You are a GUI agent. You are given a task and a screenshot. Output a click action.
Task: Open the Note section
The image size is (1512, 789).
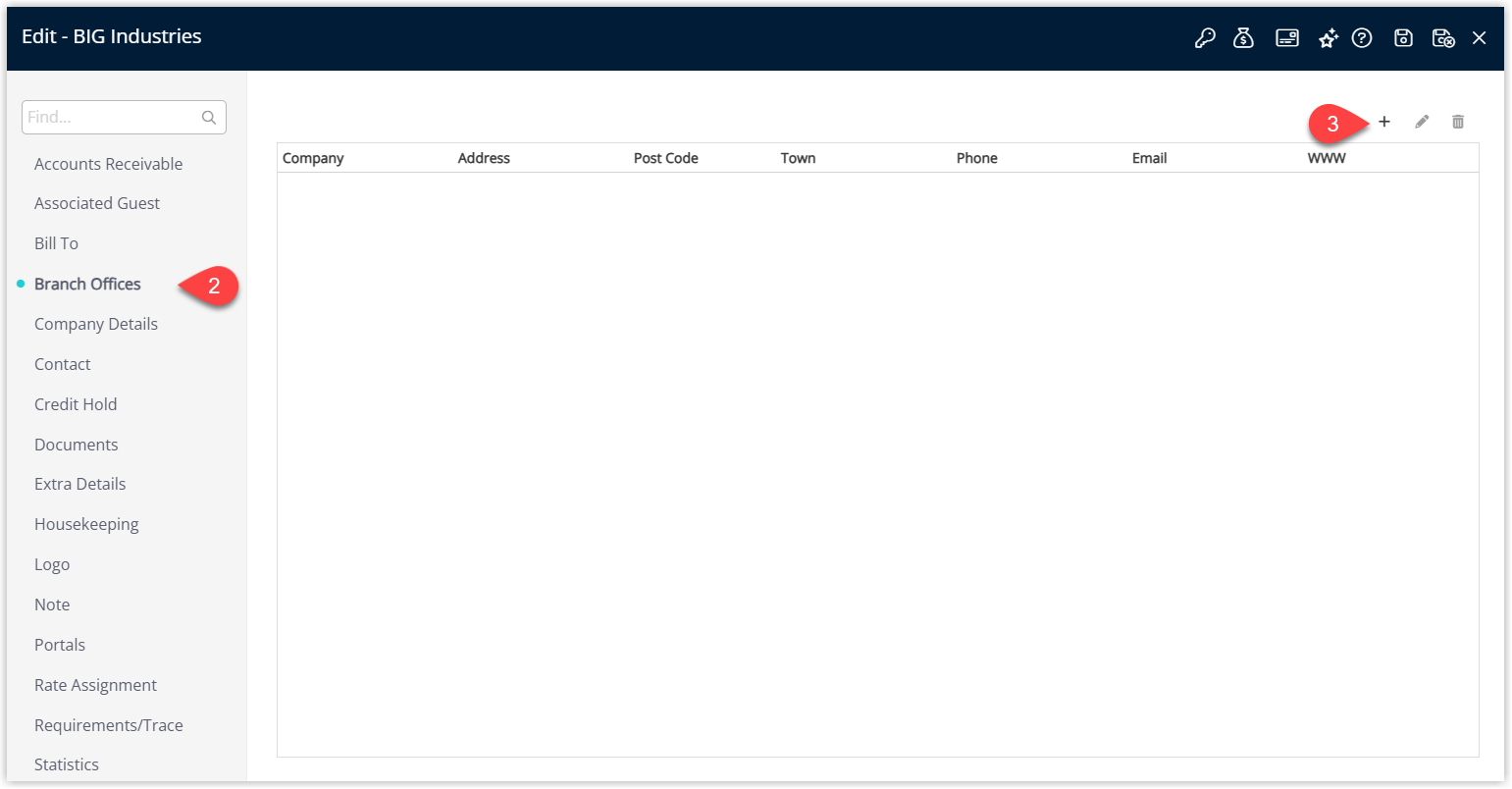(x=52, y=605)
